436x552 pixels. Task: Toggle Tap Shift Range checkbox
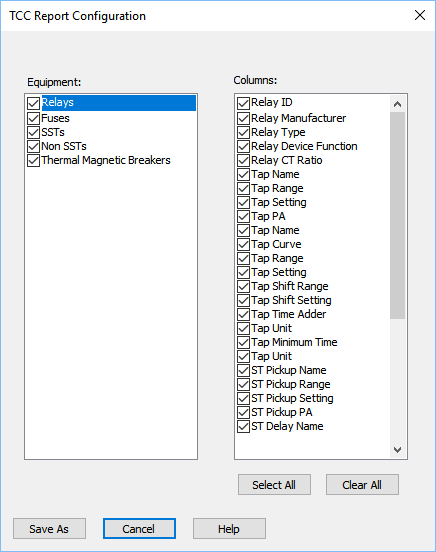(243, 286)
